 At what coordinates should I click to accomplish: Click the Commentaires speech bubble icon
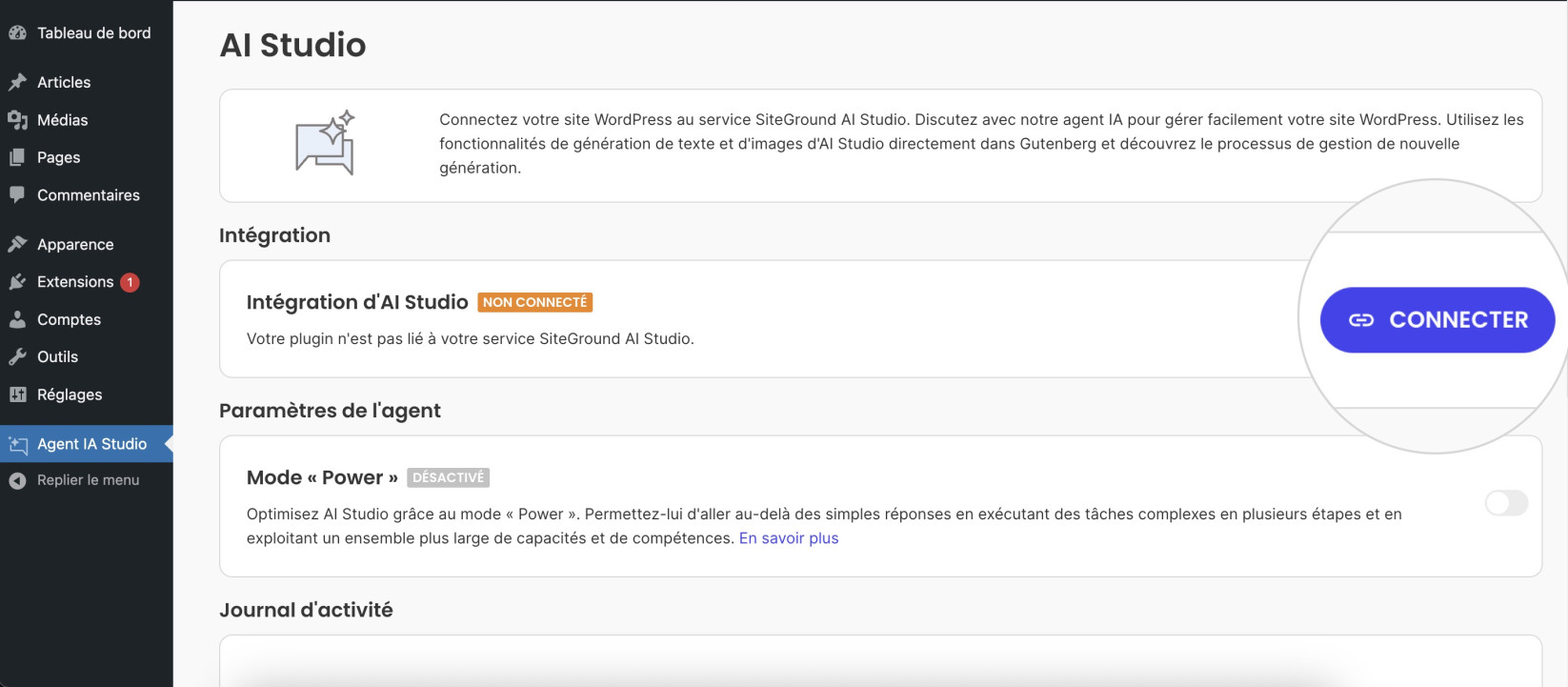point(17,194)
